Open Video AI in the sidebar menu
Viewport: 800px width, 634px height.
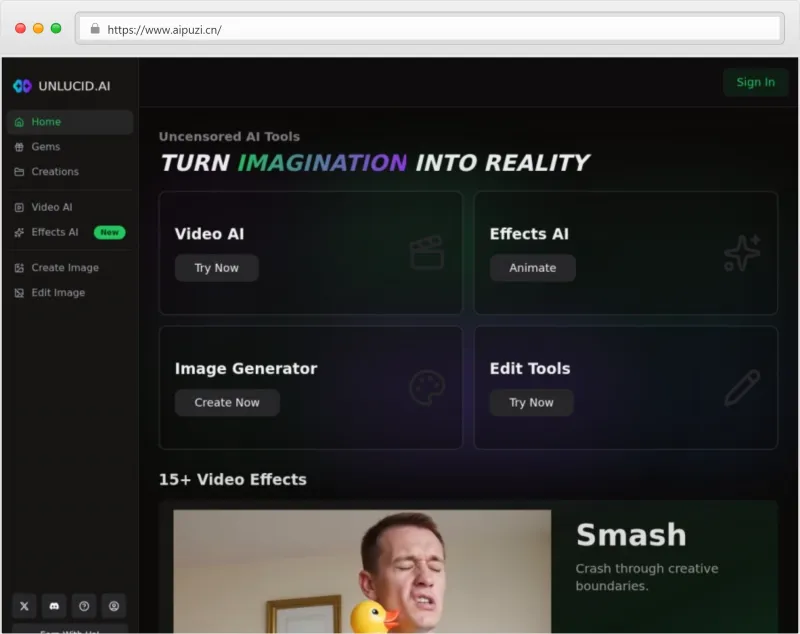pyautogui.click(x=51, y=207)
